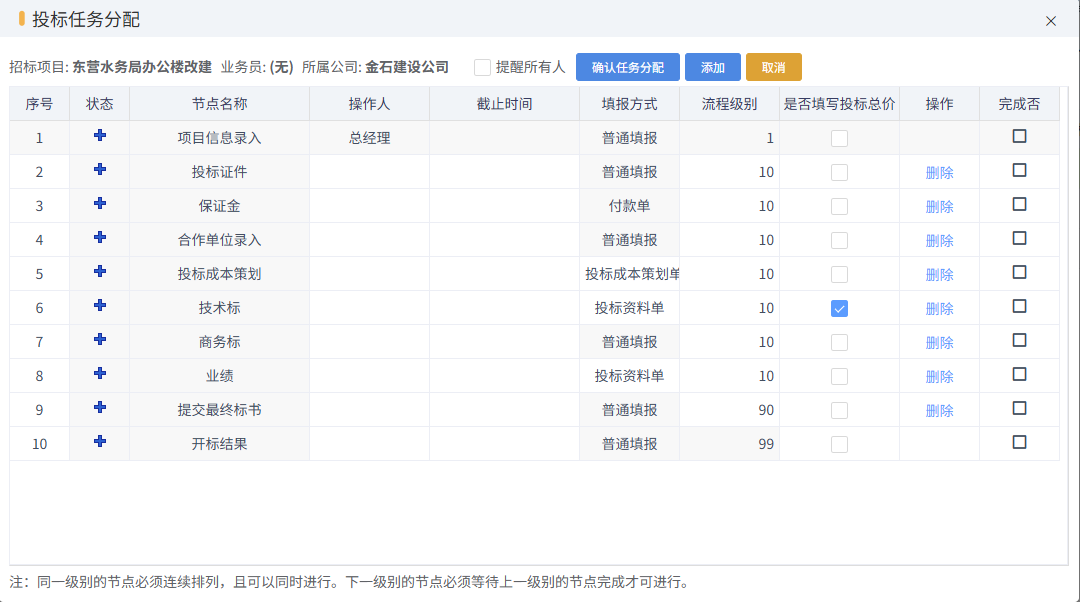Image resolution: width=1080 pixels, height=602 pixels.
Task: Check 完成否 for 项目信息录入
Action: click(x=1019, y=137)
